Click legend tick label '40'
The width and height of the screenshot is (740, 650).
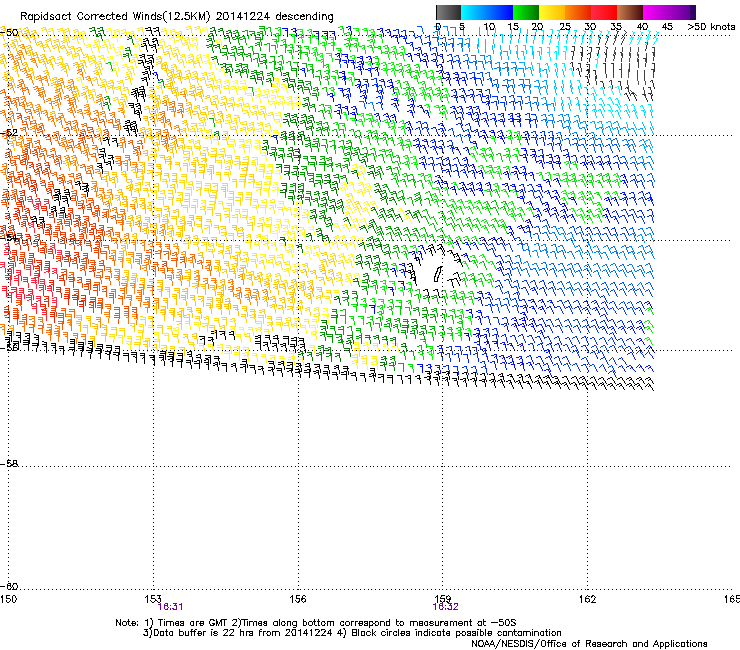click(642, 27)
